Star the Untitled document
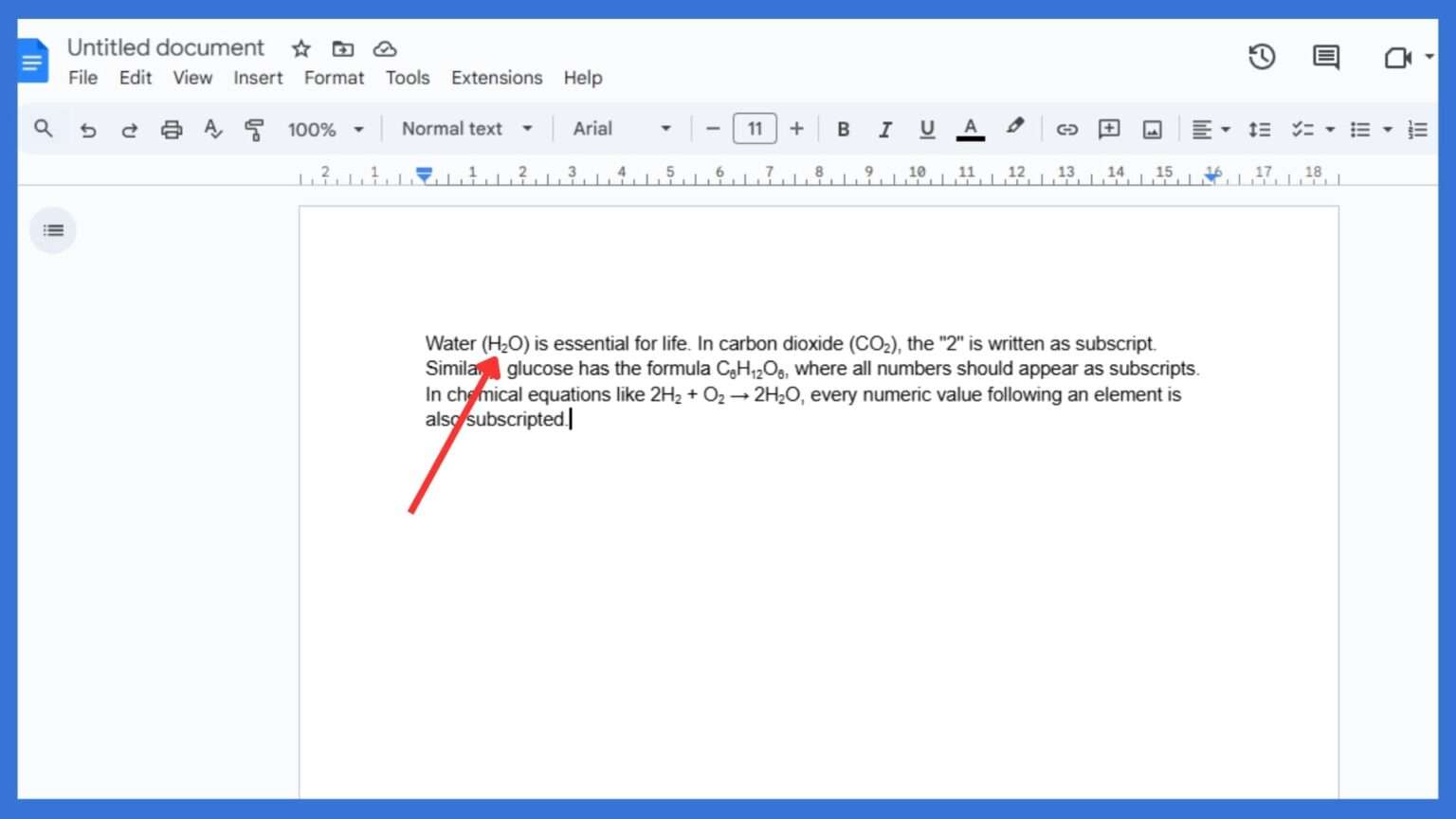1456x819 pixels. coord(300,48)
